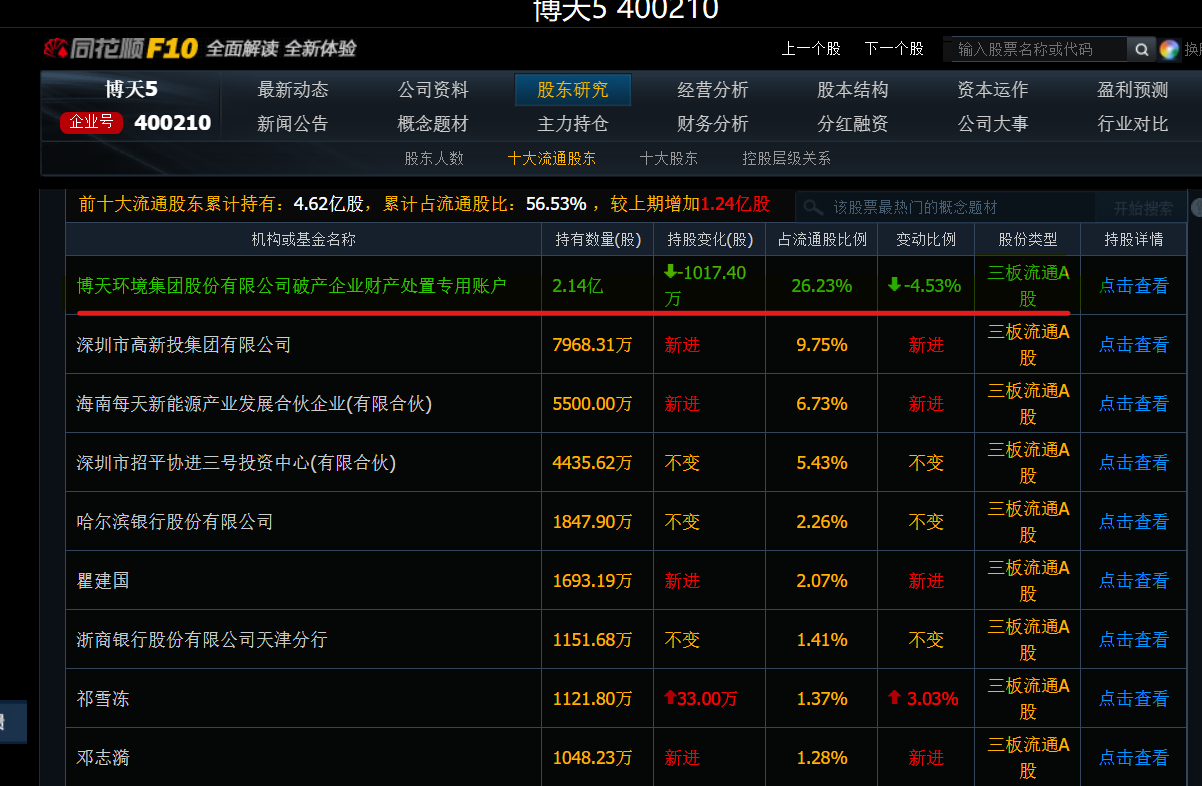Click 点击查看 for 邓志漪 row

pos(1134,758)
